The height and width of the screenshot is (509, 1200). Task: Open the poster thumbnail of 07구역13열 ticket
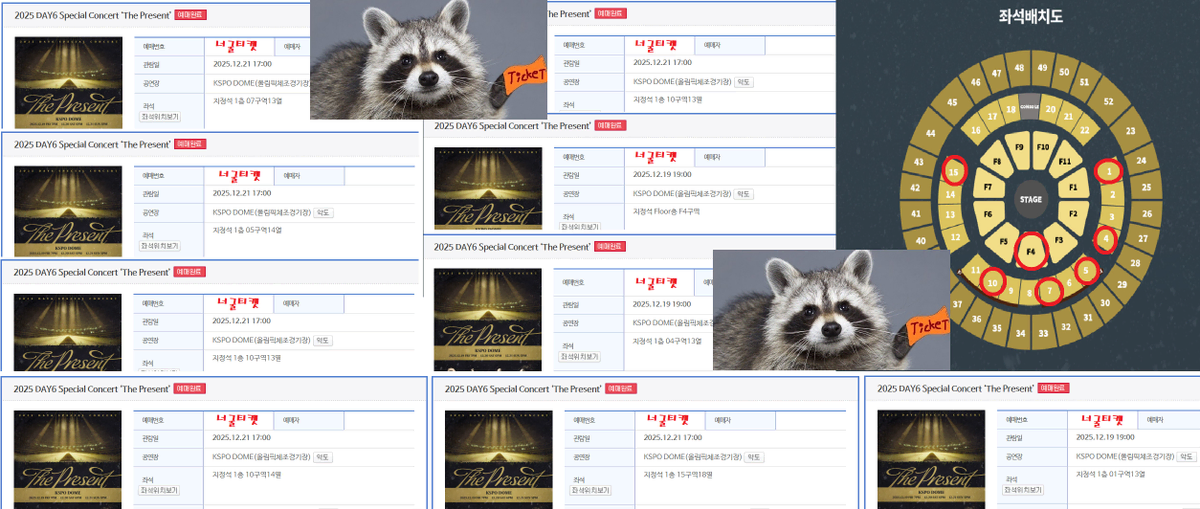coord(69,83)
